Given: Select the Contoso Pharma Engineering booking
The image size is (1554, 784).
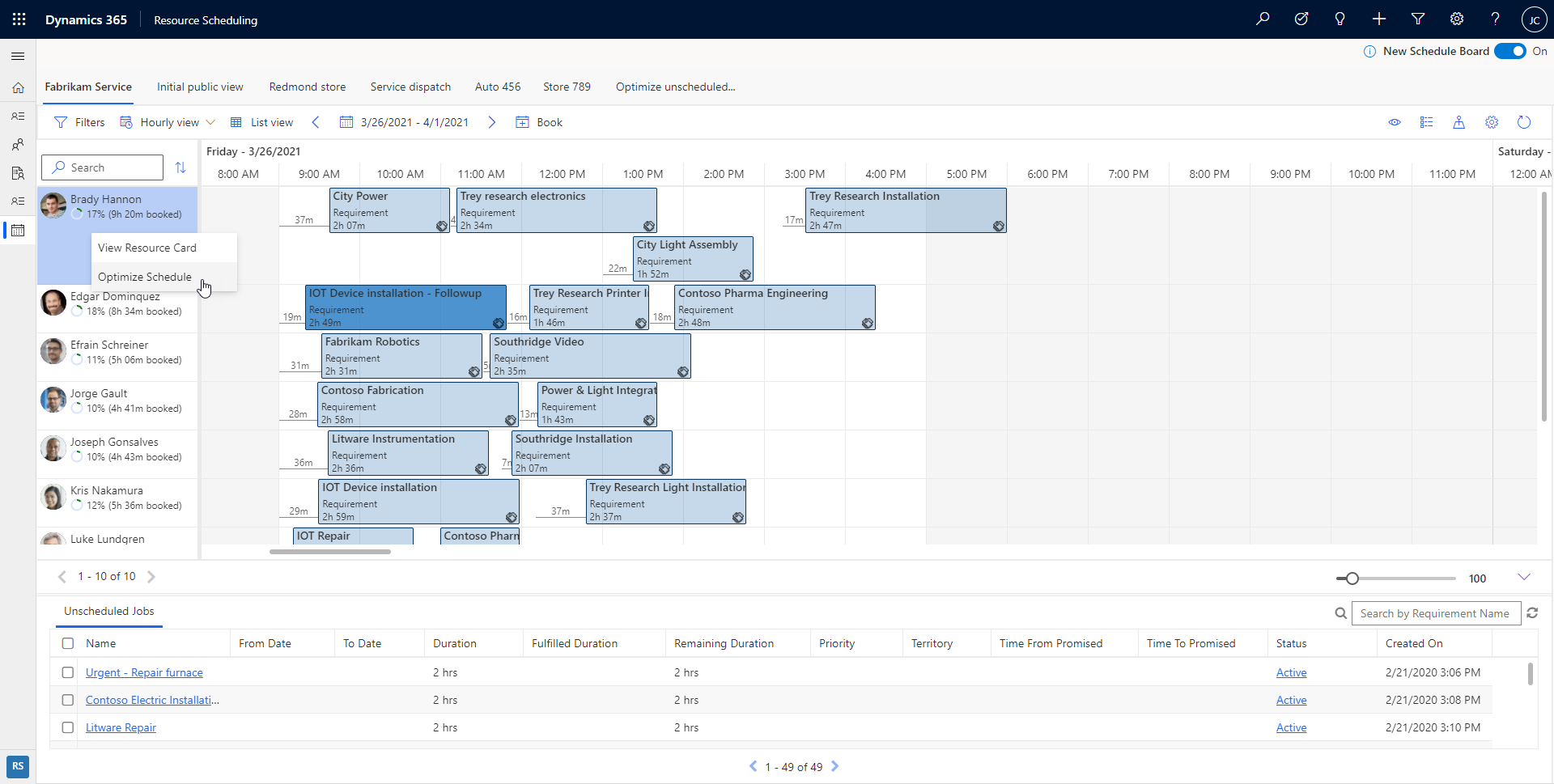Looking at the screenshot, I should (x=775, y=307).
